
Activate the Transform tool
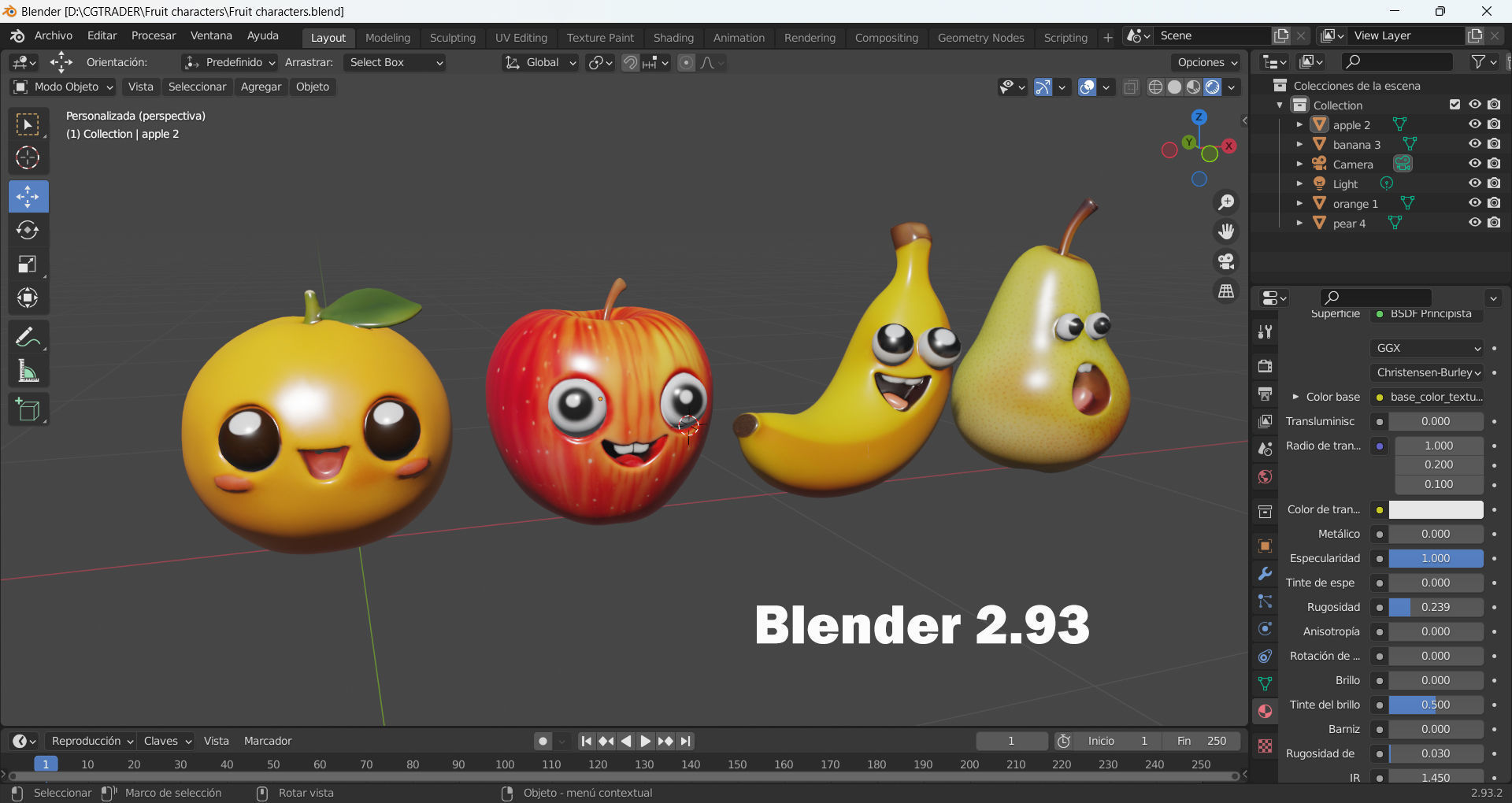28,298
